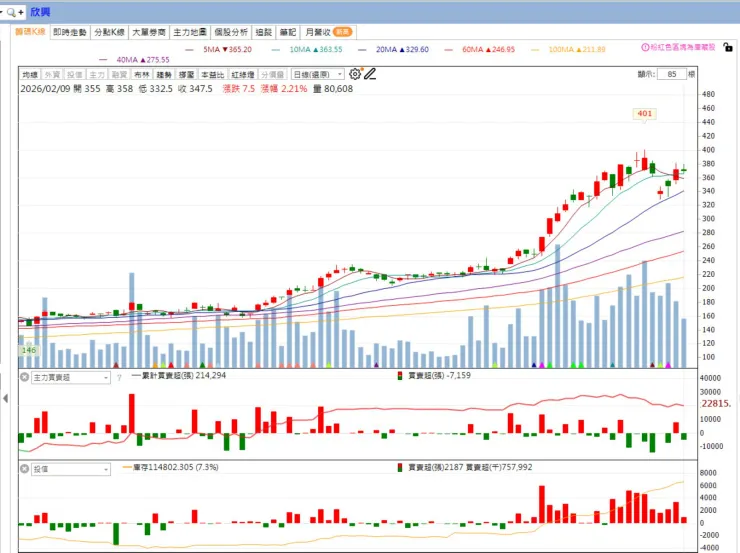Toggle the padlock icon at top right
Screen dimensions: 740x553
click(x=728, y=47)
